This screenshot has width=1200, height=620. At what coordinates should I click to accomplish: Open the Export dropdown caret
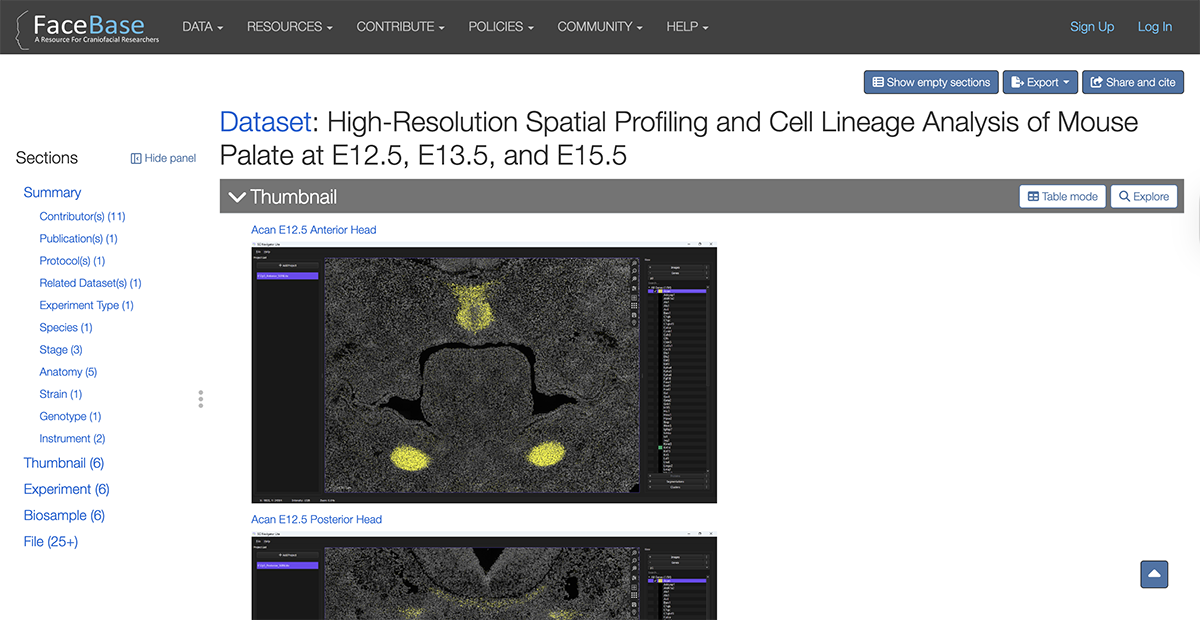1066,82
